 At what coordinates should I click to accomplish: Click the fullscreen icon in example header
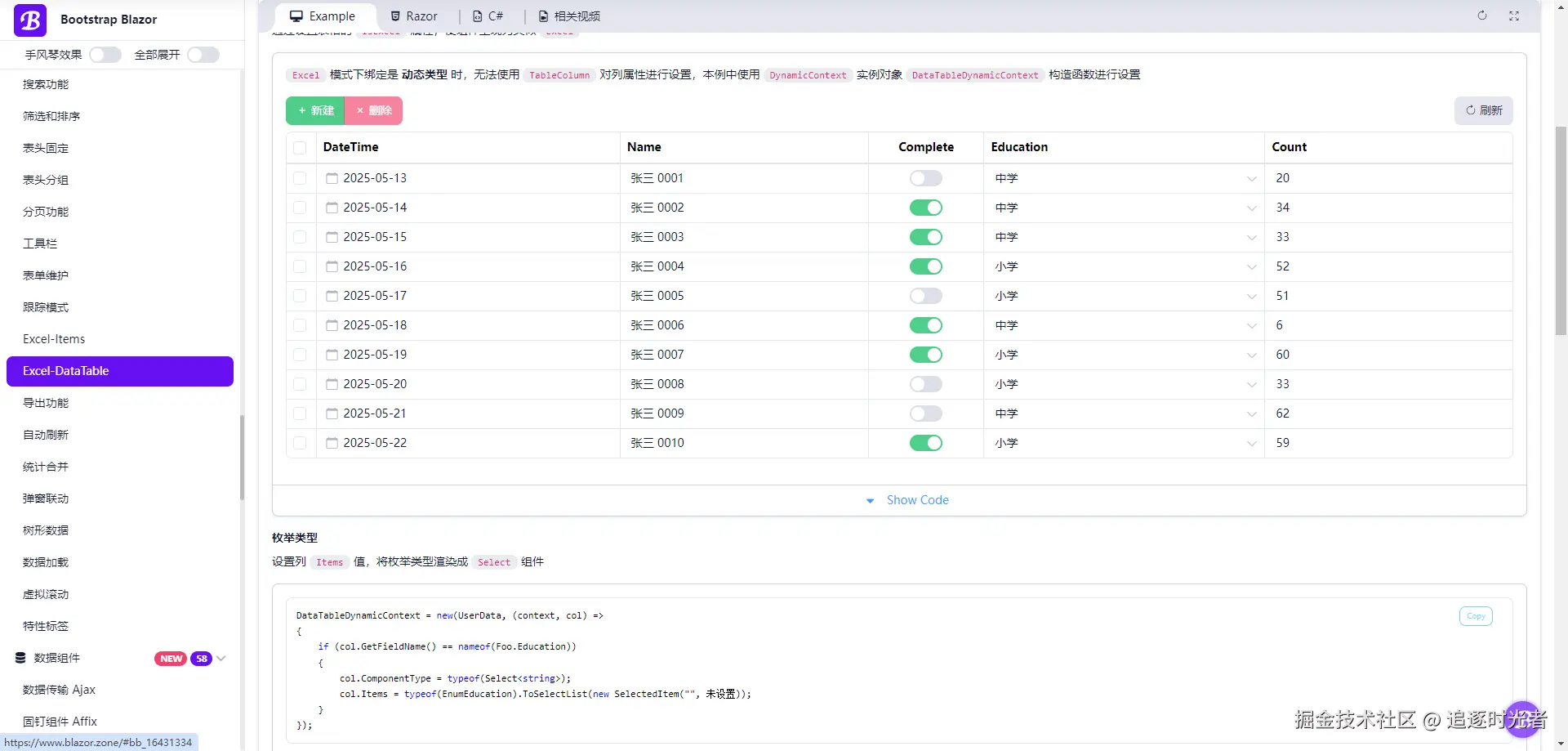pos(1514,16)
